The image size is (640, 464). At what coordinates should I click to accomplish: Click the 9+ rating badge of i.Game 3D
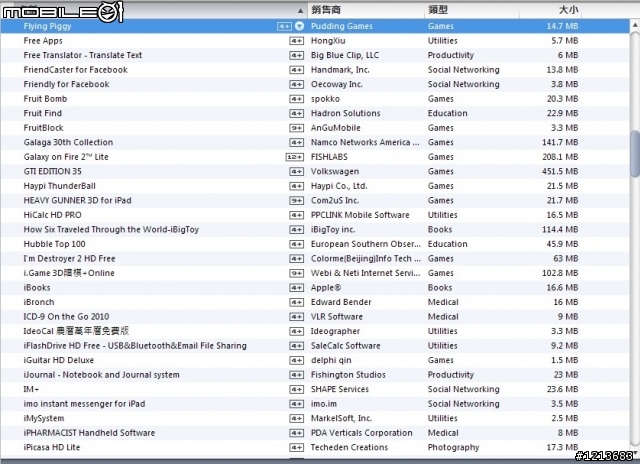click(x=296, y=273)
